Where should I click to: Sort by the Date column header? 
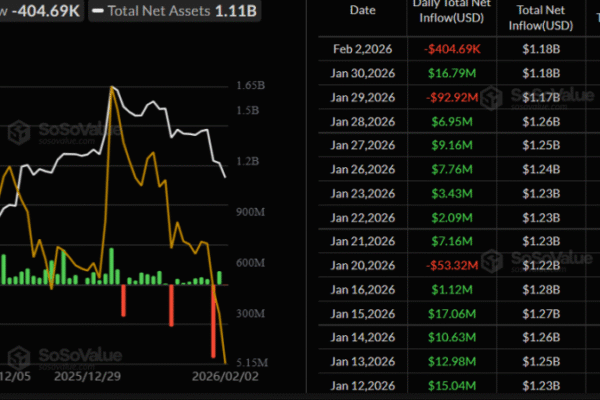point(364,10)
